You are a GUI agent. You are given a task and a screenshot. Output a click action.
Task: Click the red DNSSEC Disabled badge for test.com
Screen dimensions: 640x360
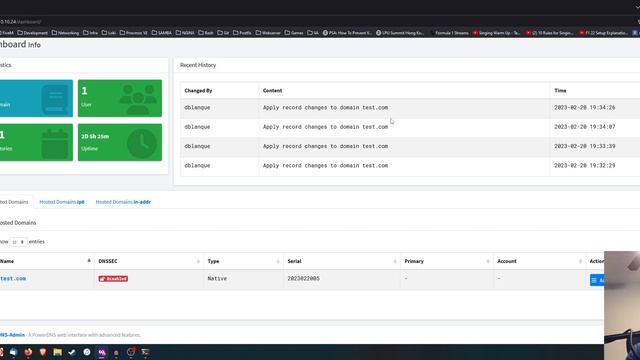coord(113,279)
